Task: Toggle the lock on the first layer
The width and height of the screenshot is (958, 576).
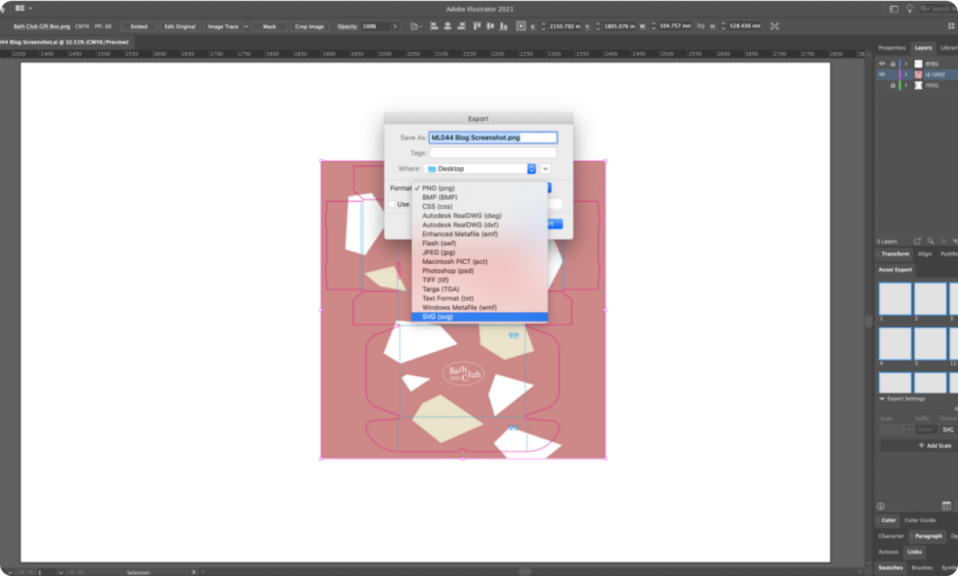Action: (x=893, y=64)
